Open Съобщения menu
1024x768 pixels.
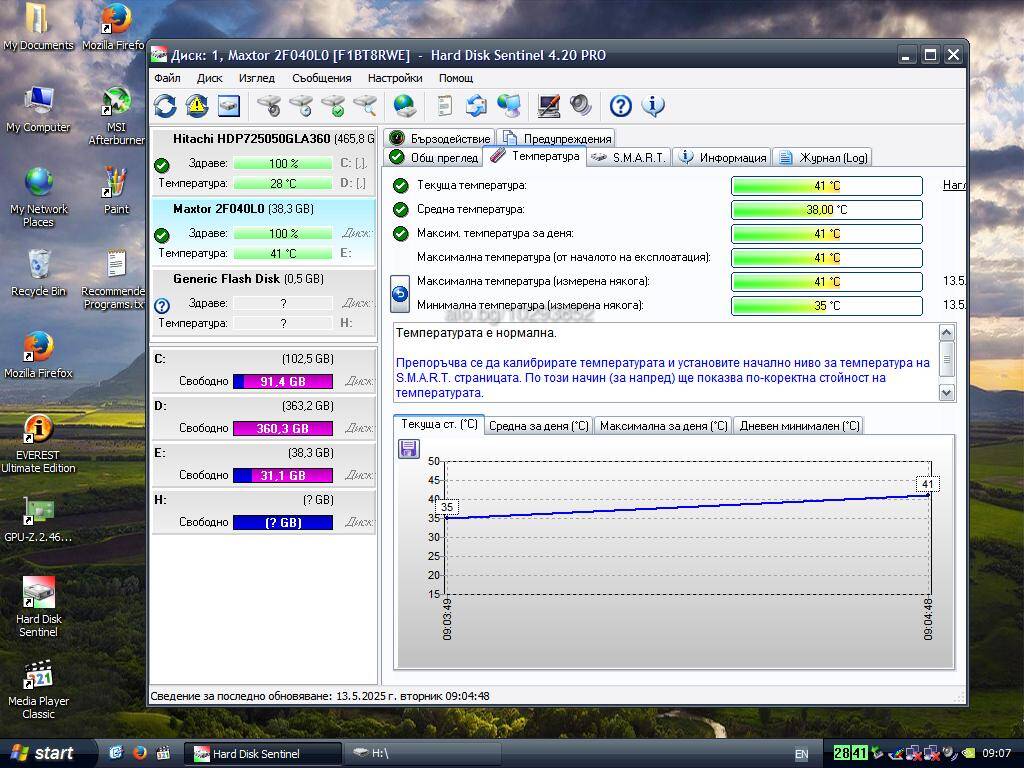321,78
